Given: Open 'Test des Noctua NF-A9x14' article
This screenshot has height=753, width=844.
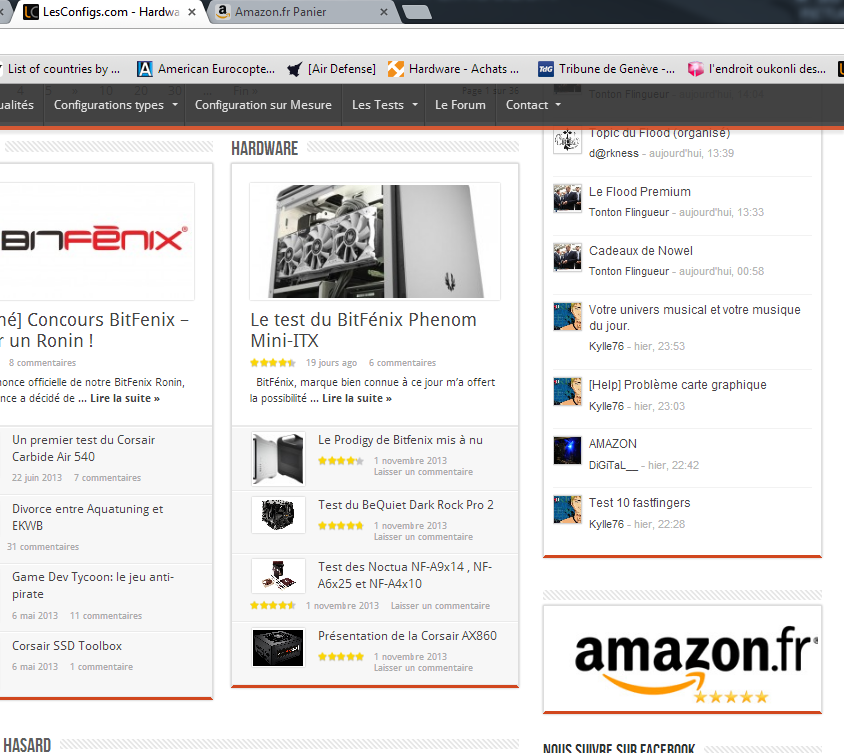Looking at the screenshot, I should [x=405, y=575].
